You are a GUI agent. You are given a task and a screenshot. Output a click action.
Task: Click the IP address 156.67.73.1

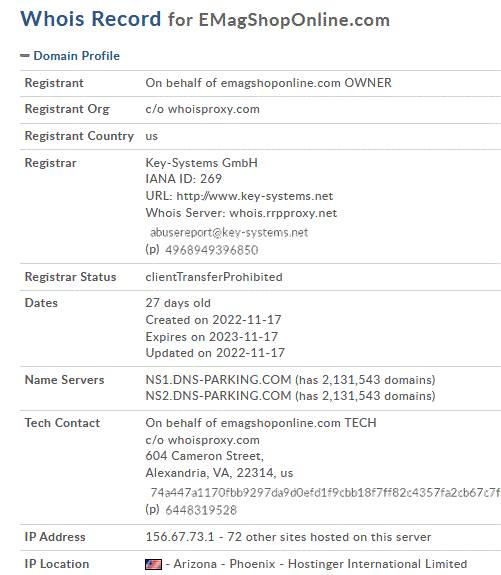[180, 537]
